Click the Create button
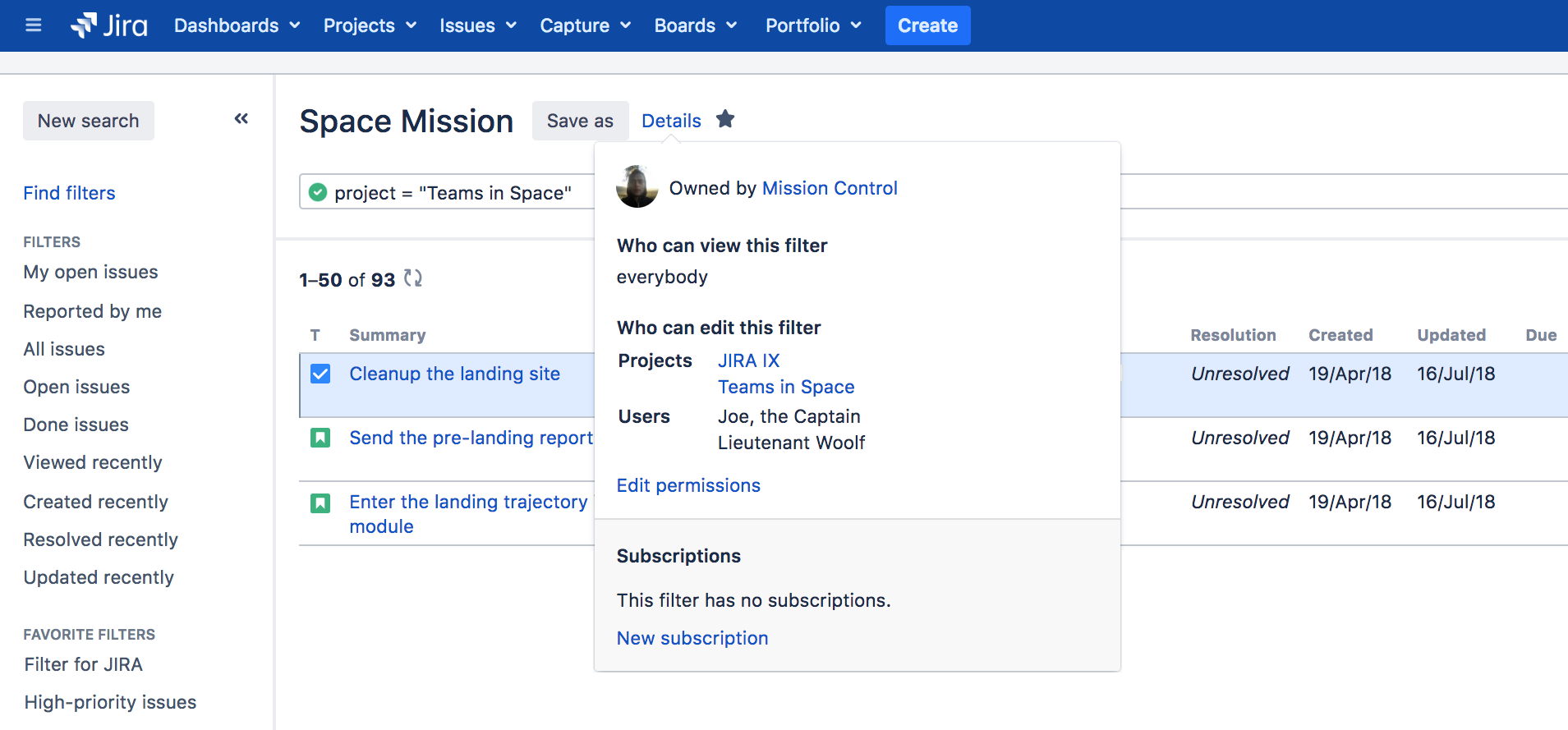 (x=928, y=25)
